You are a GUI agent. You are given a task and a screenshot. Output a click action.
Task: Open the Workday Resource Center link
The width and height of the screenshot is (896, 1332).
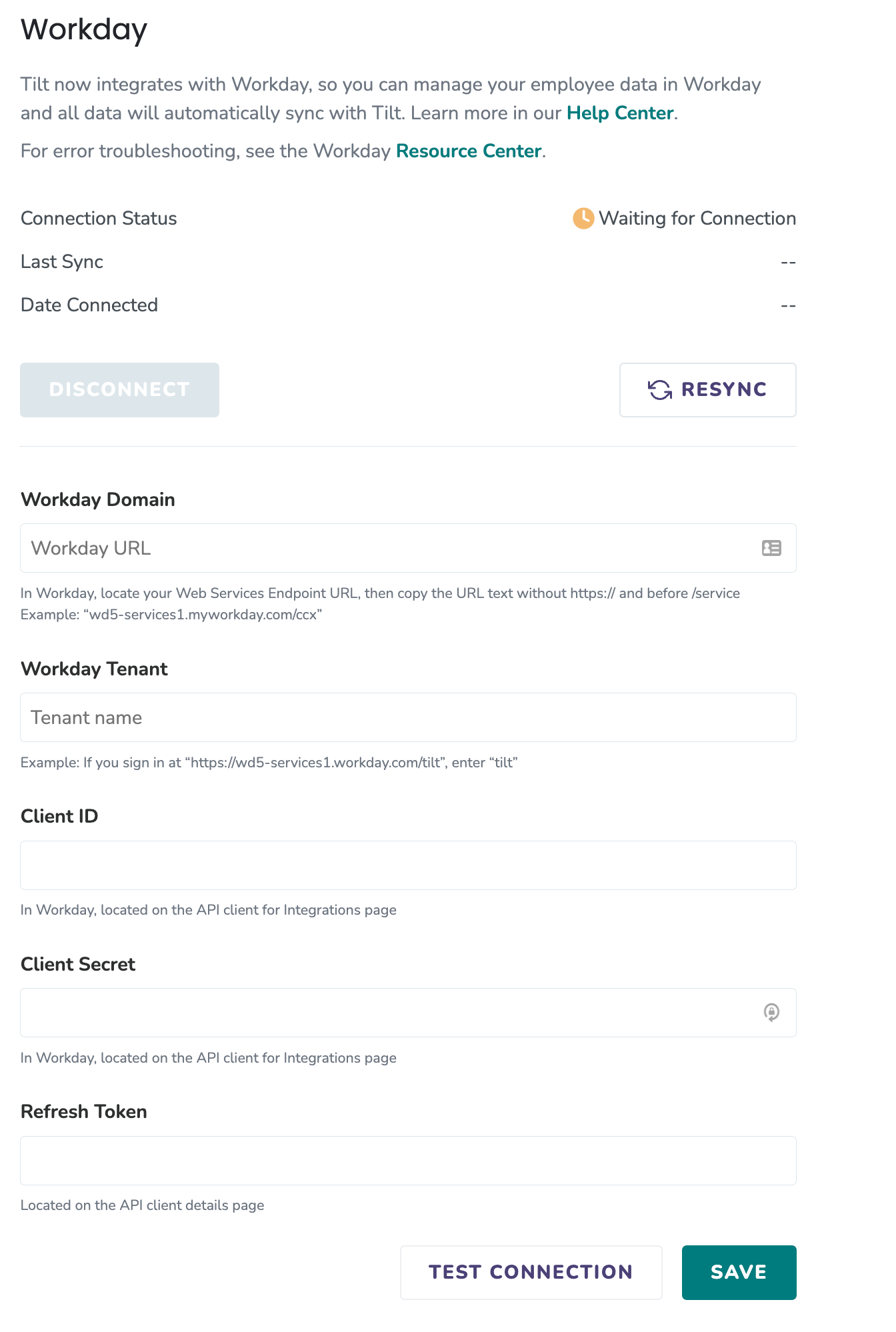coord(469,151)
